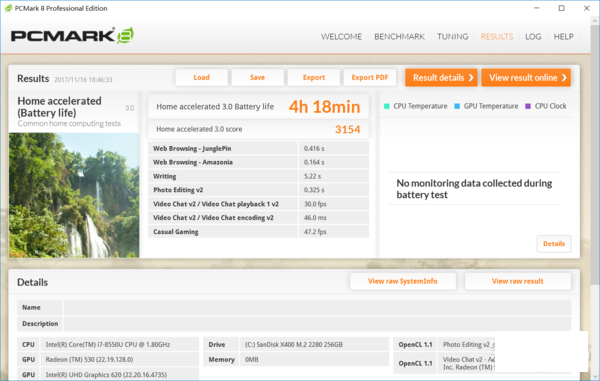Click View result online button
This screenshot has width=600, height=381.
(x=526, y=78)
